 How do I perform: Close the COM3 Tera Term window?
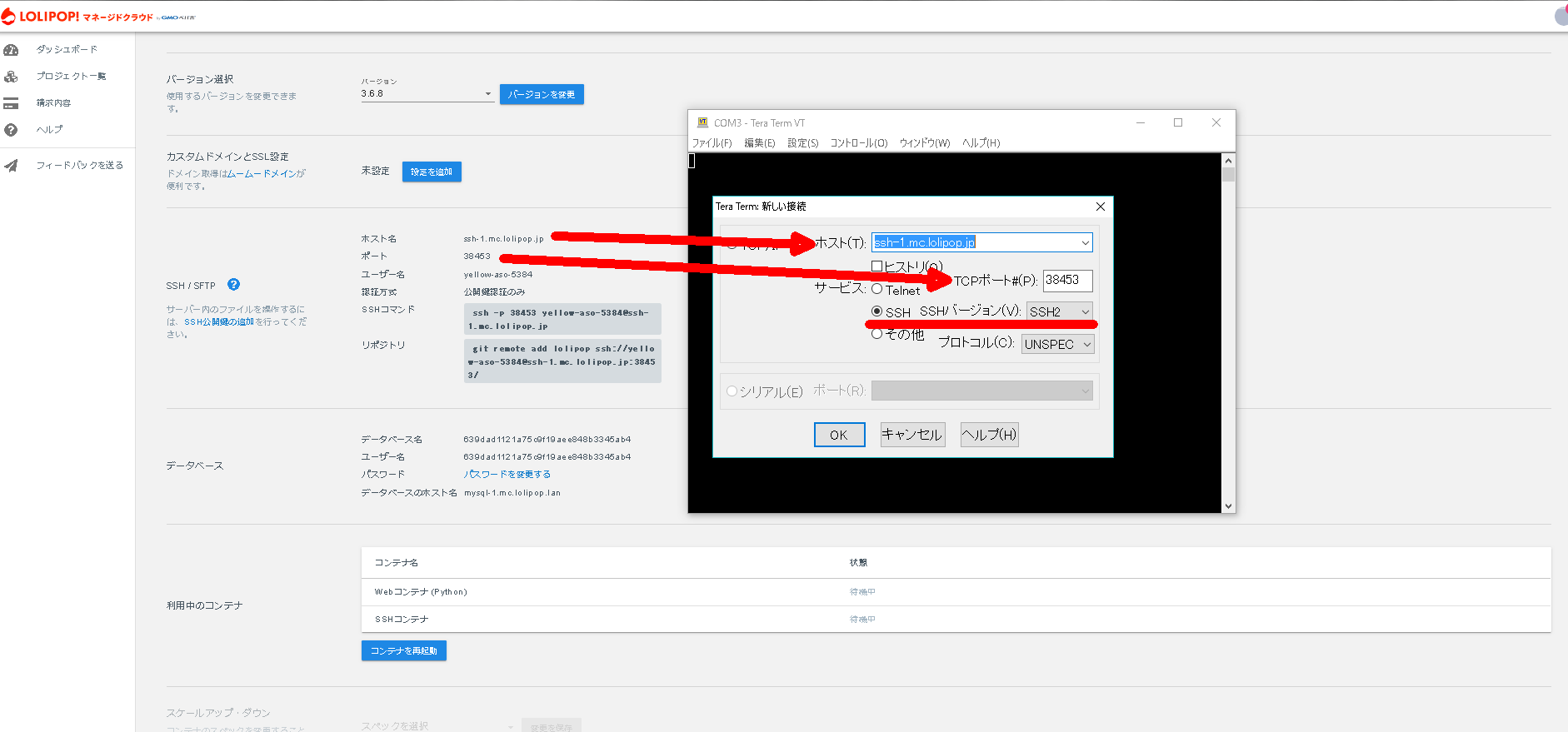(x=1216, y=122)
